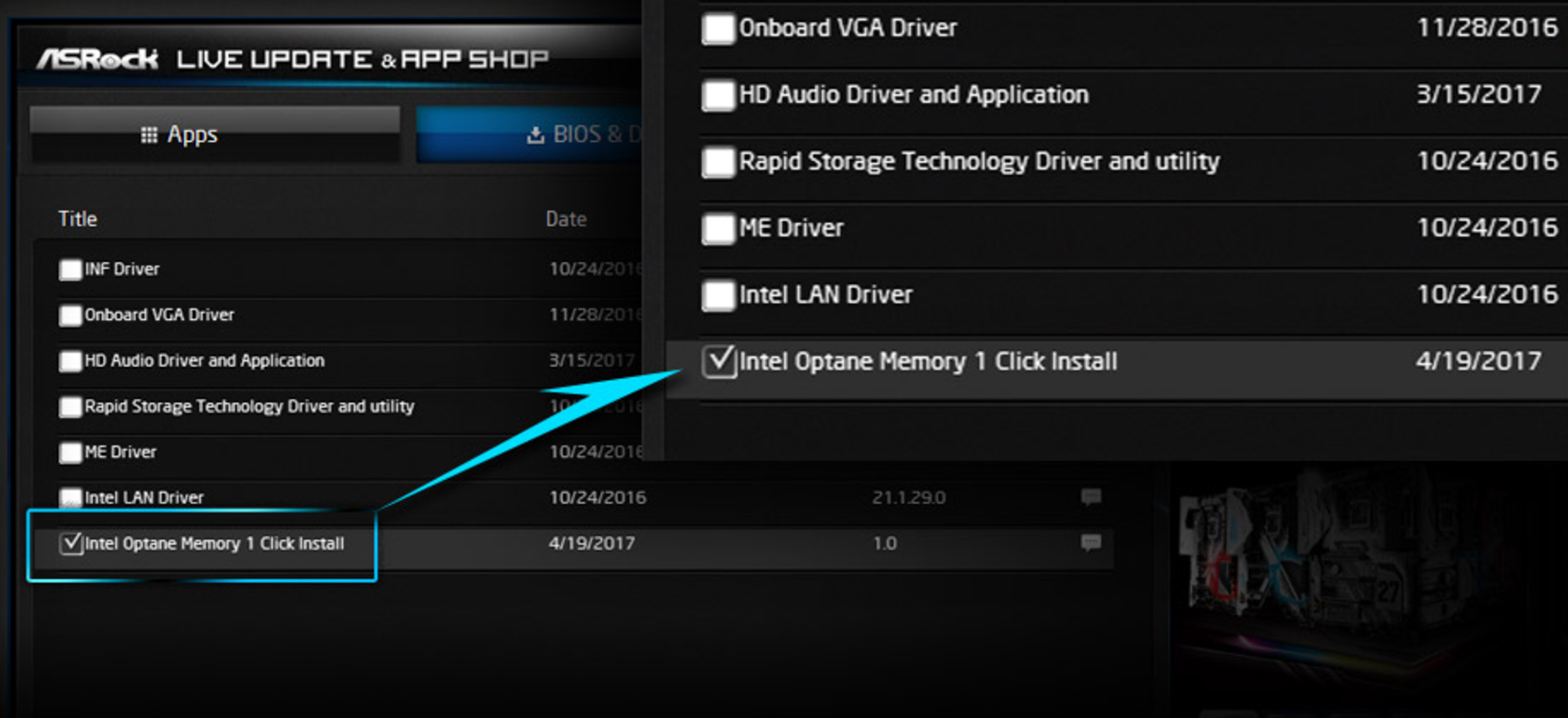The width and height of the screenshot is (1568, 718).
Task: Select the ME Driver label in the enlarged view
Action: (792, 228)
